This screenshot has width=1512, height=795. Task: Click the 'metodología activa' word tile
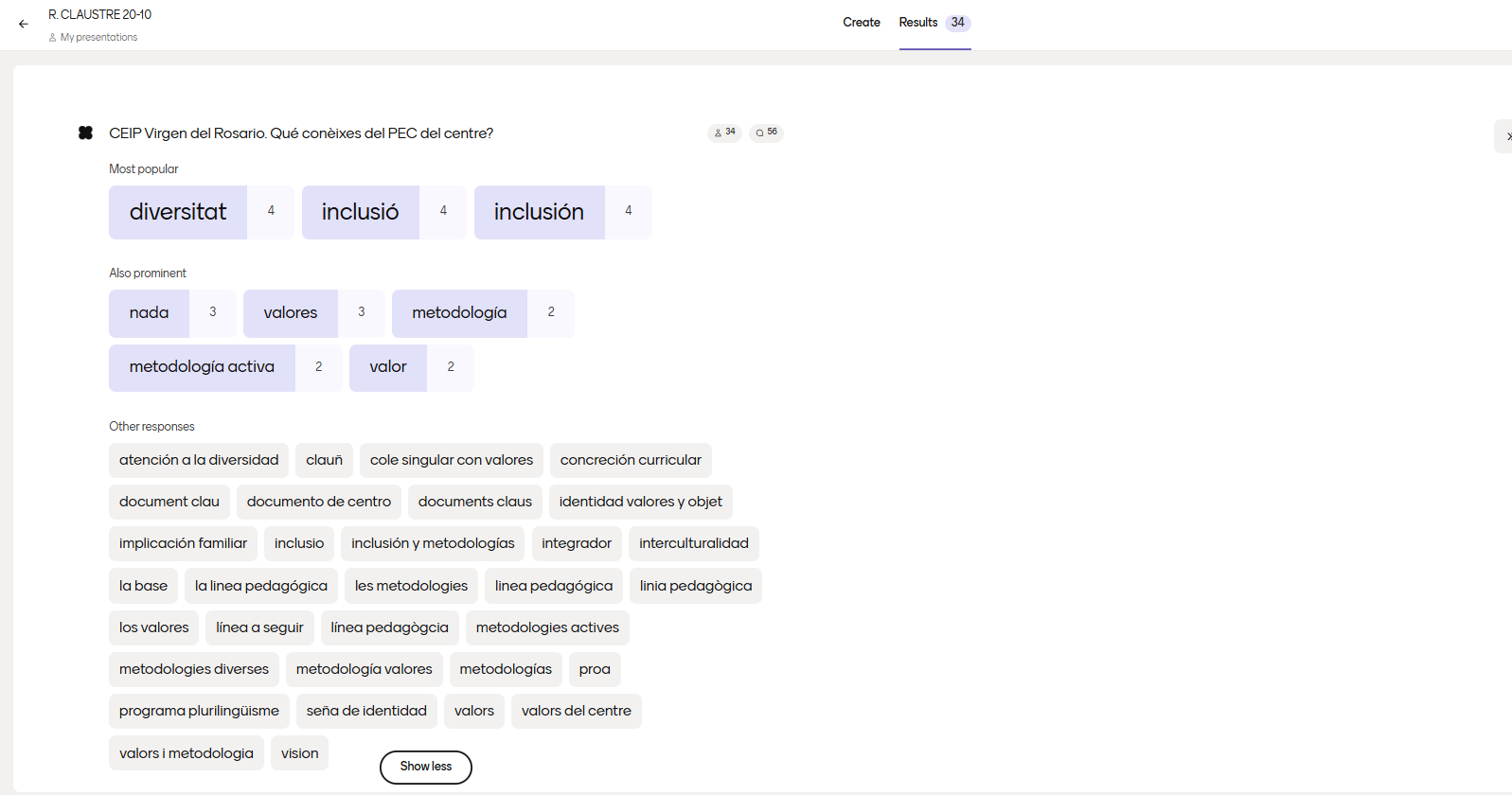coord(202,367)
